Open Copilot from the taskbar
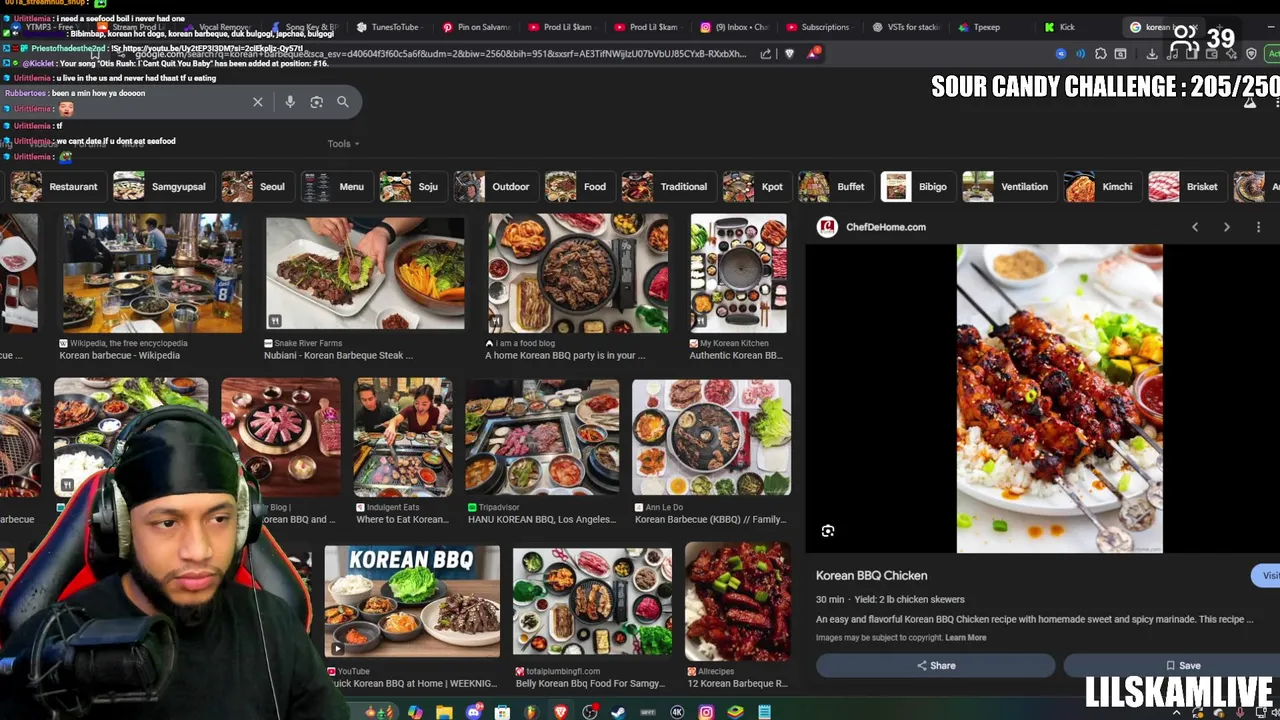Screen dimensions: 1280x720 click(x=415, y=712)
